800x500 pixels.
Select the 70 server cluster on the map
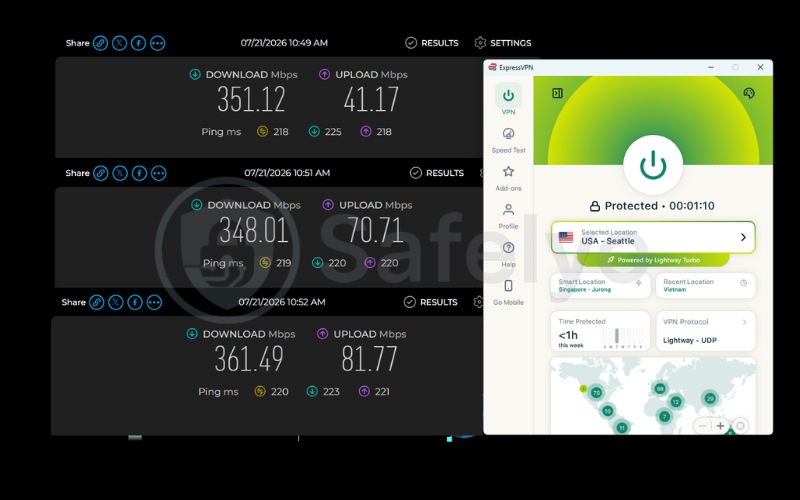[596, 392]
